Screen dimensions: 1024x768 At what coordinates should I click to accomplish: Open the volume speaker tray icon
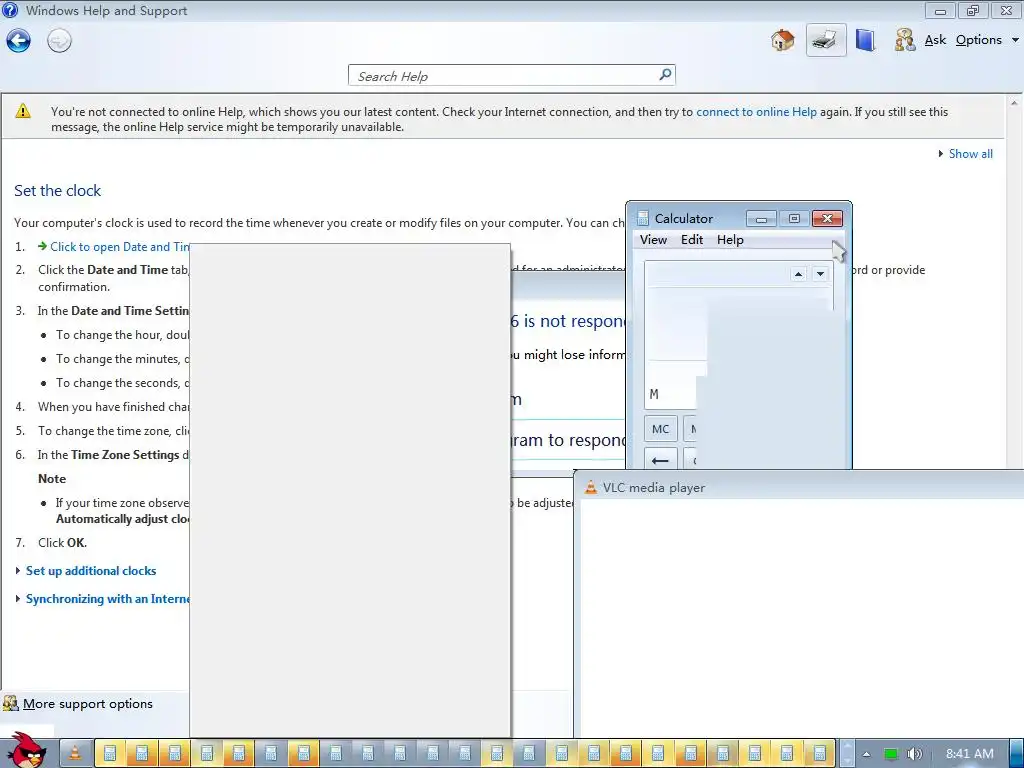point(914,754)
